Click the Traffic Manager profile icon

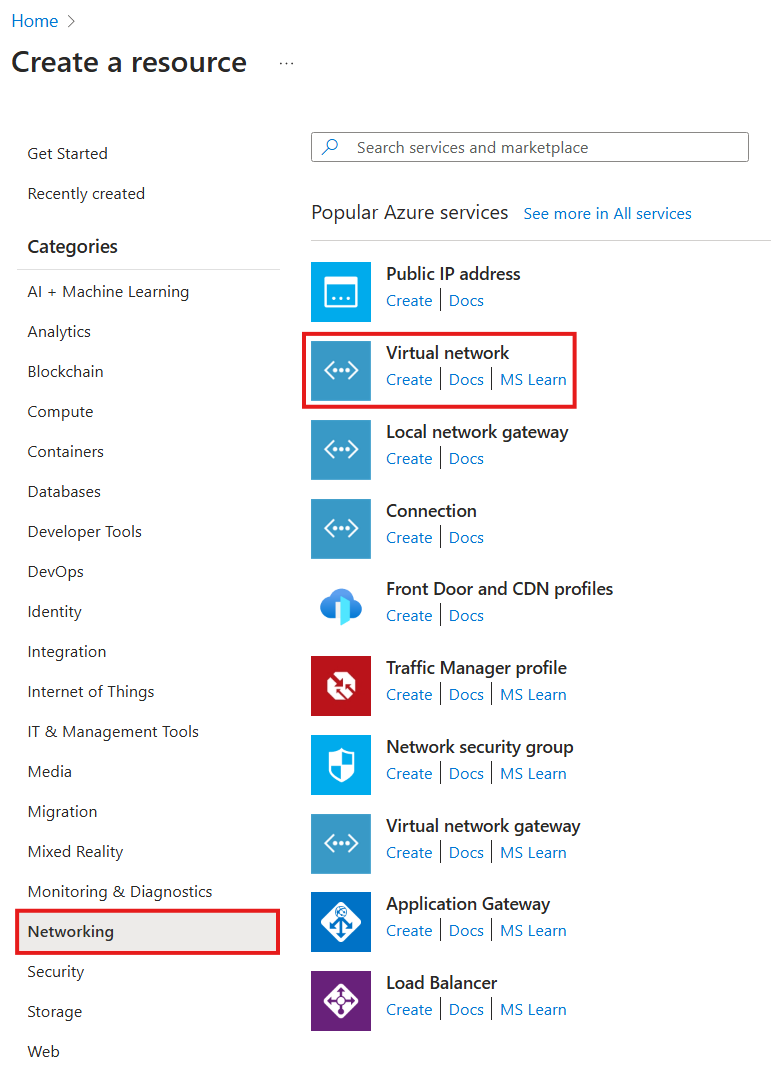(340, 686)
